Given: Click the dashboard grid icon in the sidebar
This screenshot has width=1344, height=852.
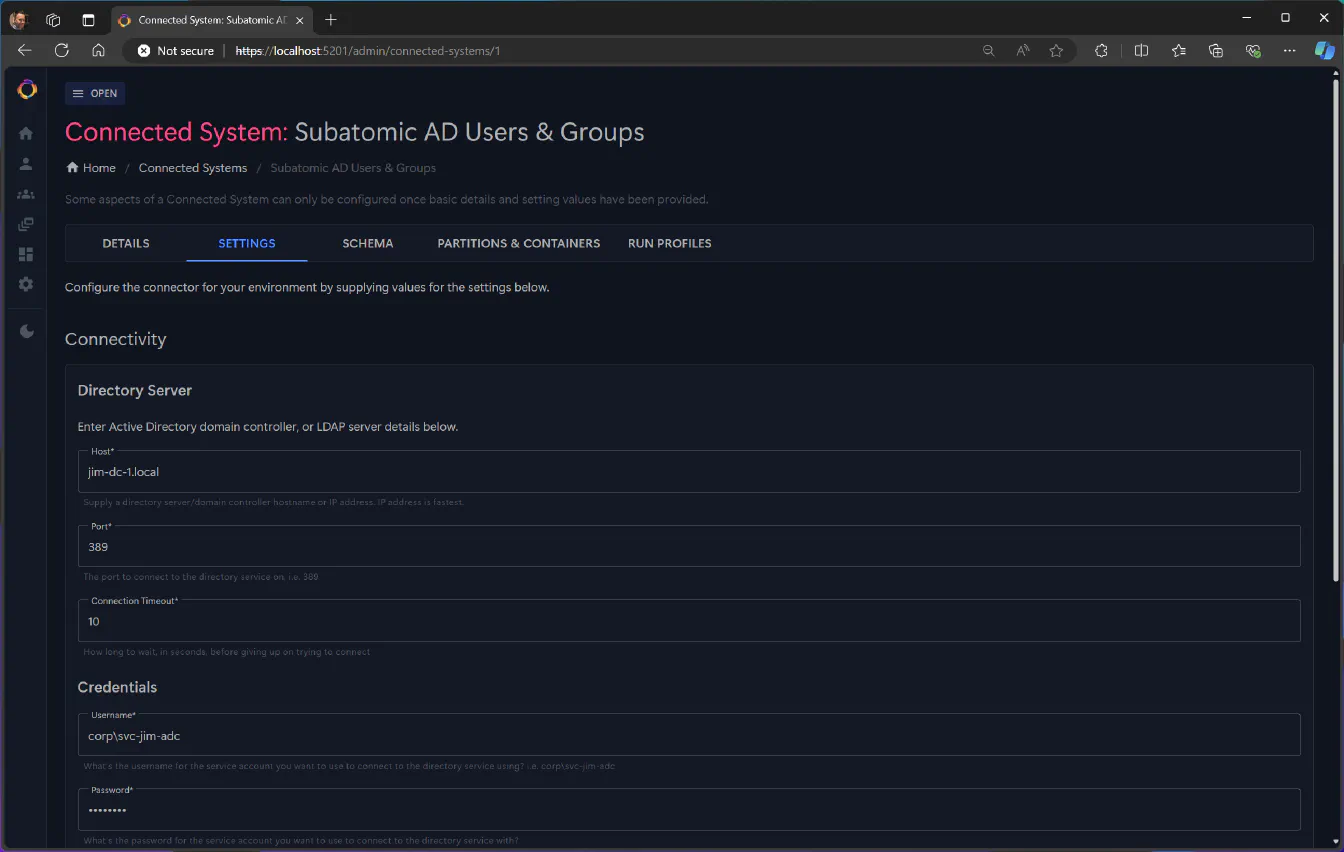Looking at the screenshot, I should [26, 254].
